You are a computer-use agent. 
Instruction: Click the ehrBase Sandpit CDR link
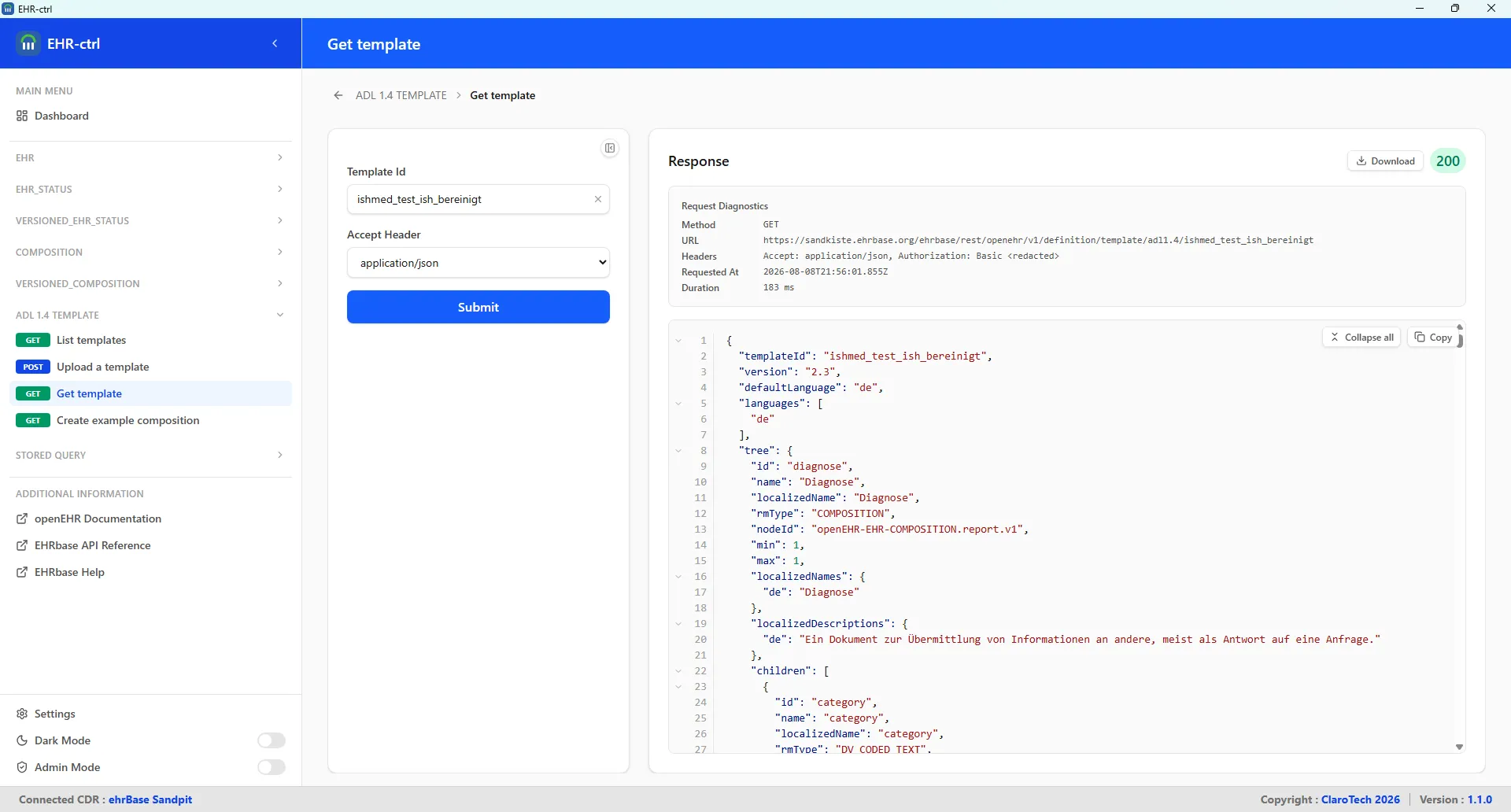click(150, 799)
